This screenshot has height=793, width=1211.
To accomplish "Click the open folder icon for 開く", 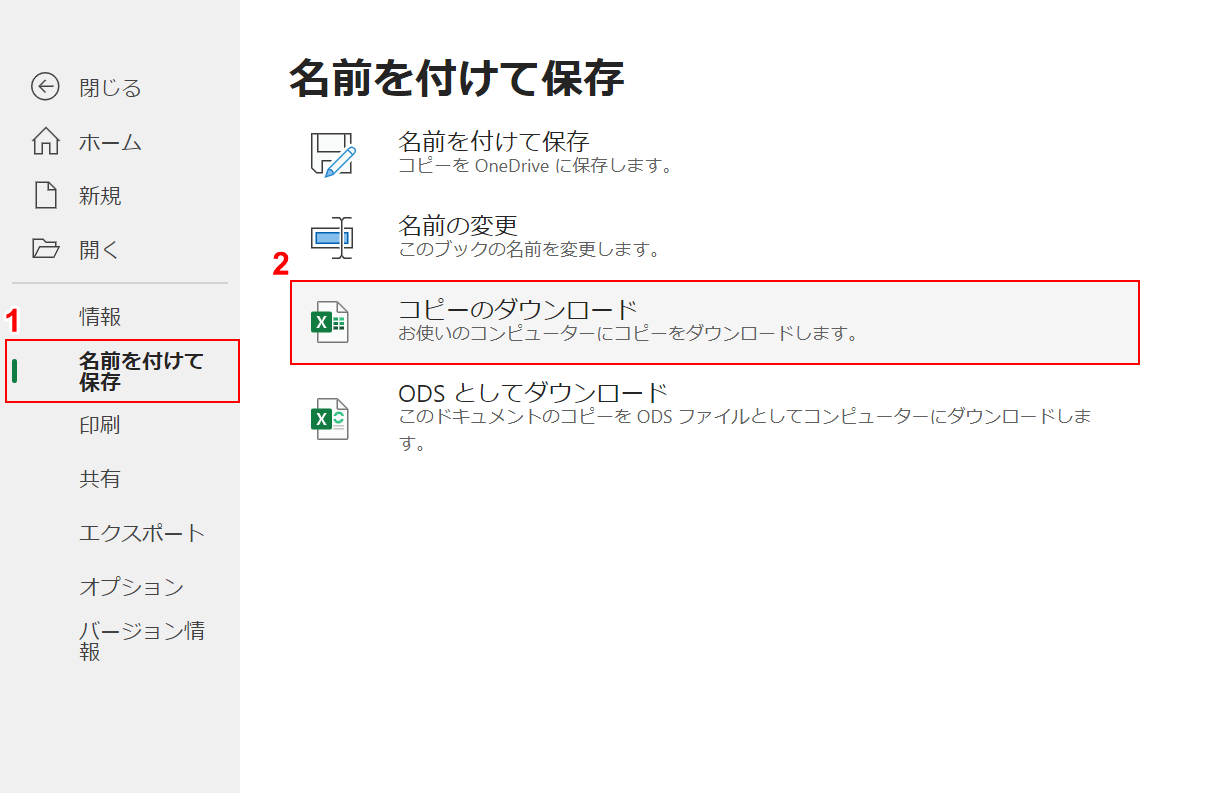I will (45, 249).
